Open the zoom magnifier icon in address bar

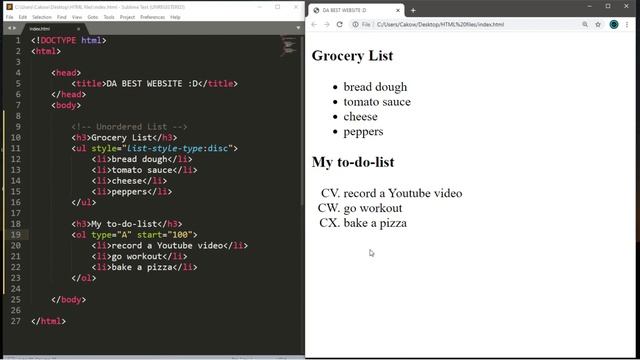point(585,24)
